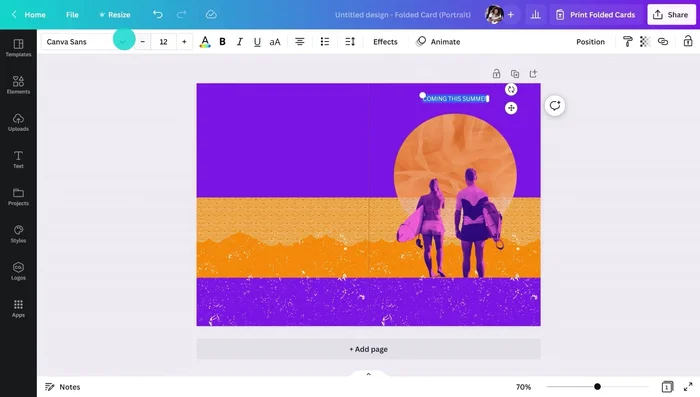
Task: Duplicate the page
Action: pos(515,74)
